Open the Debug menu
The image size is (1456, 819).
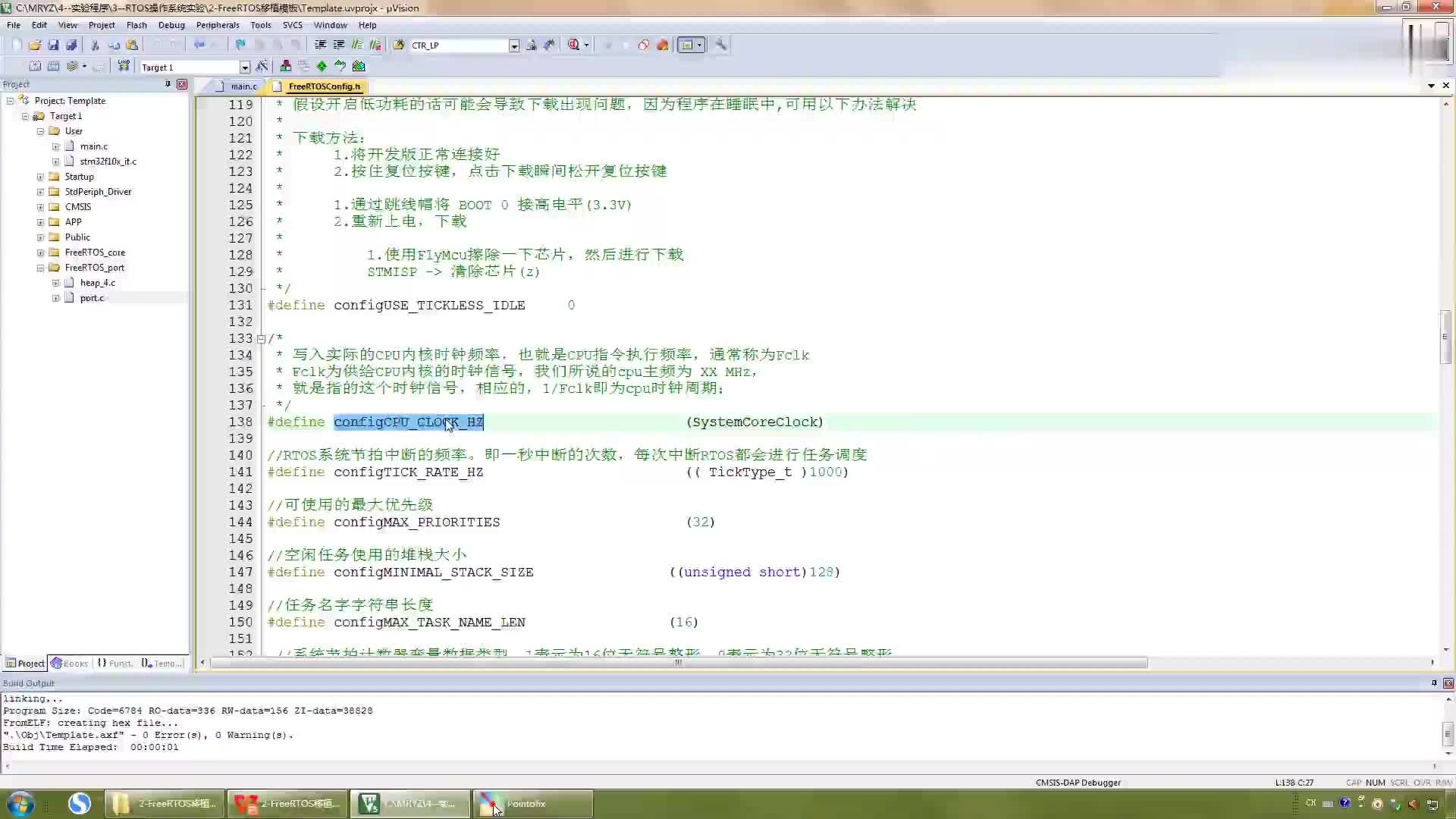171,25
